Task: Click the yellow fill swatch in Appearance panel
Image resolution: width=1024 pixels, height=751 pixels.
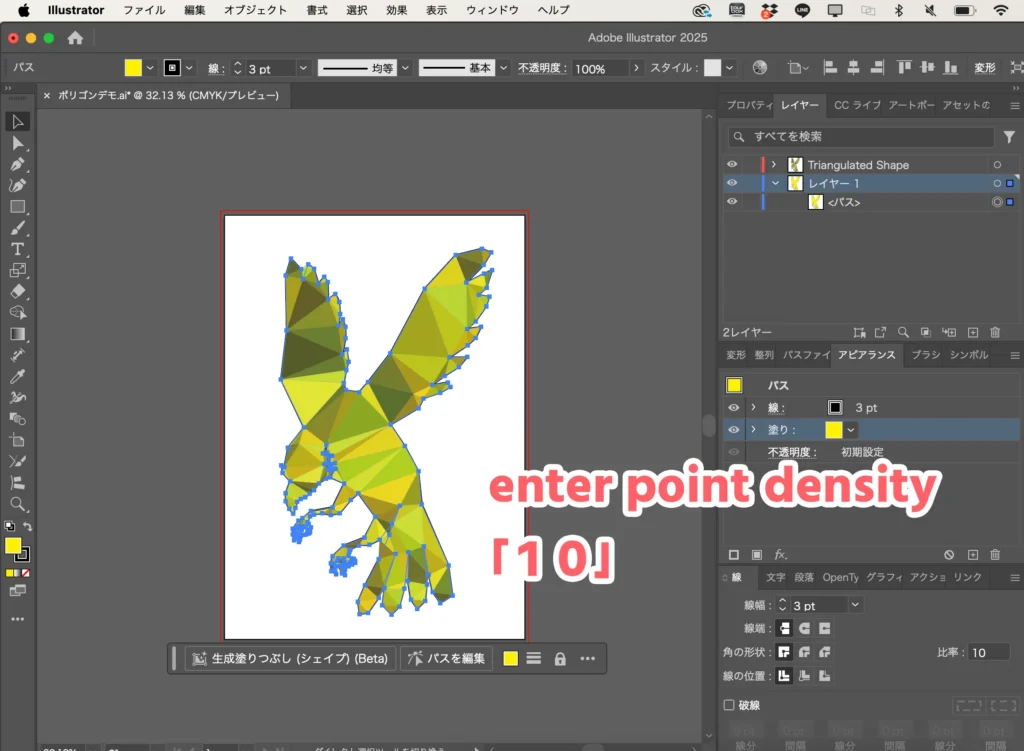Action: pos(833,430)
